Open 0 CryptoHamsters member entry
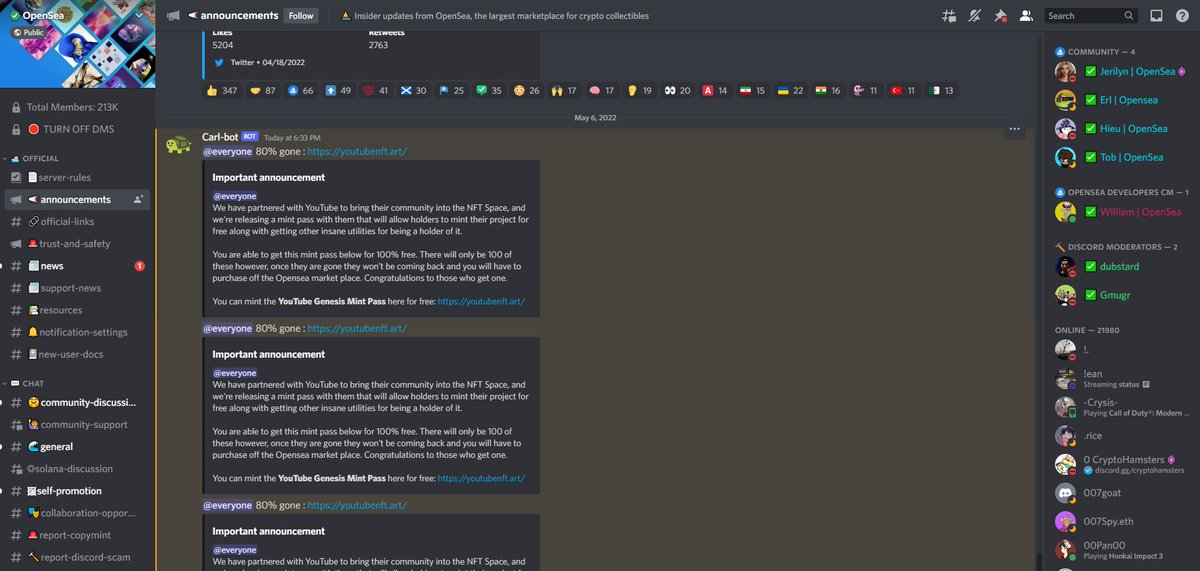Image resolution: width=1200 pixels, height=571 pixels. 1118,465
